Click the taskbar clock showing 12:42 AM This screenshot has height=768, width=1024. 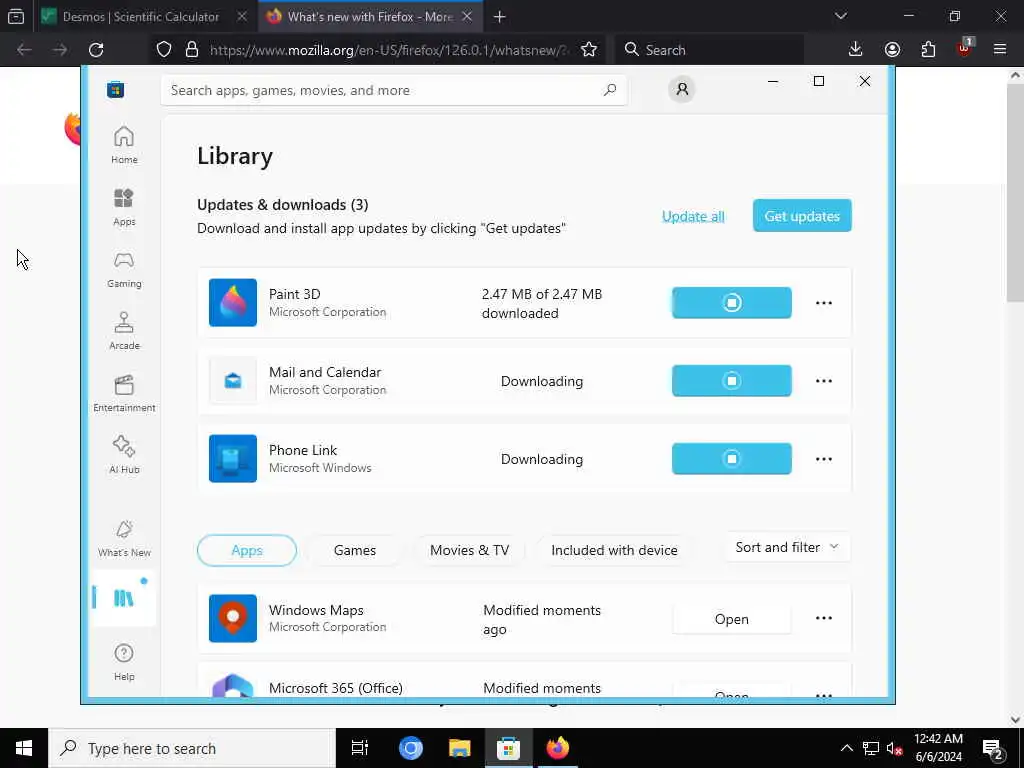click(x=938, y=739)
